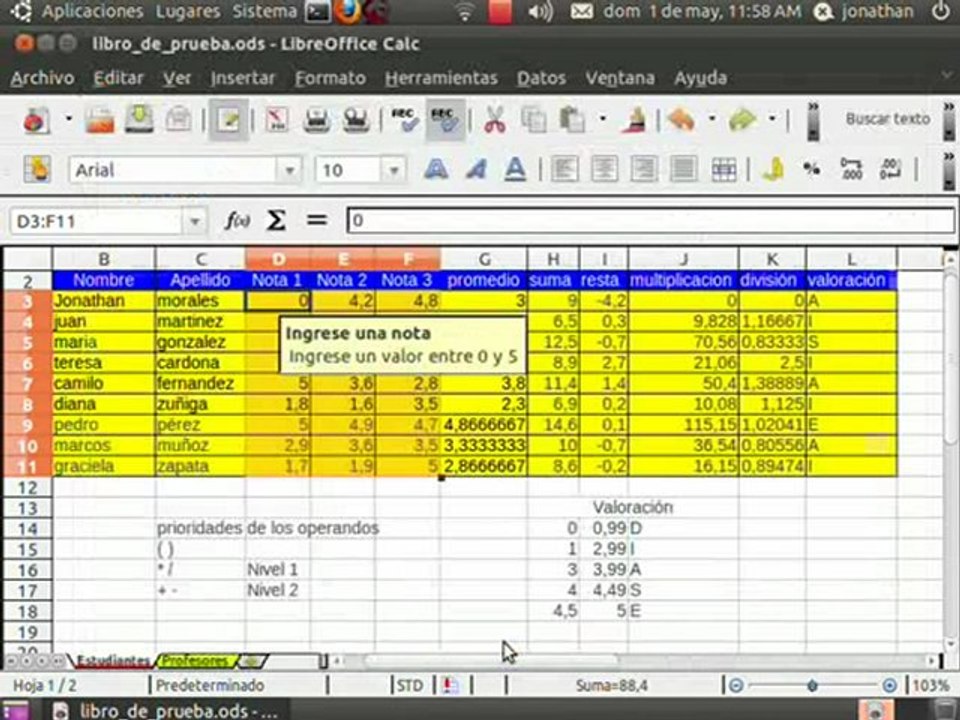Click the zoom out minus button
The width and height of the screenshot is (960, 720).
click(737, 685)
